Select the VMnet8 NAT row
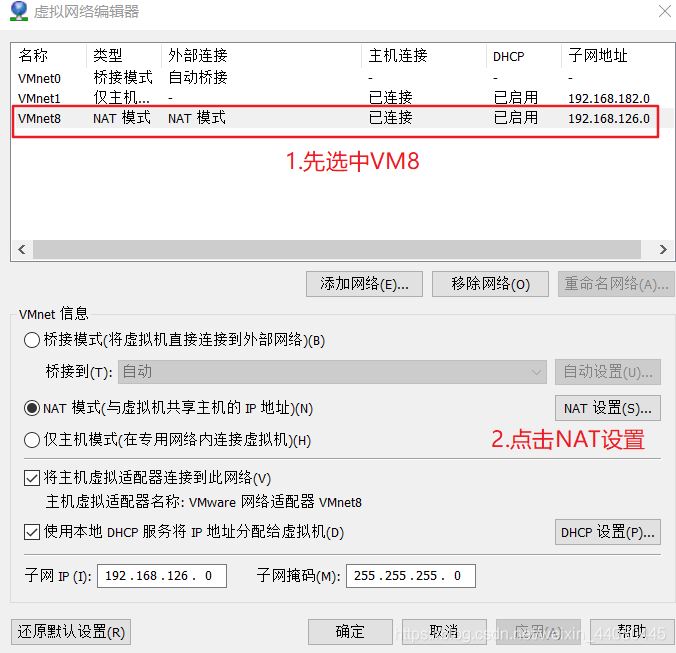The width and height of the screenshot is (676, 653). click(x=343, y=118)
